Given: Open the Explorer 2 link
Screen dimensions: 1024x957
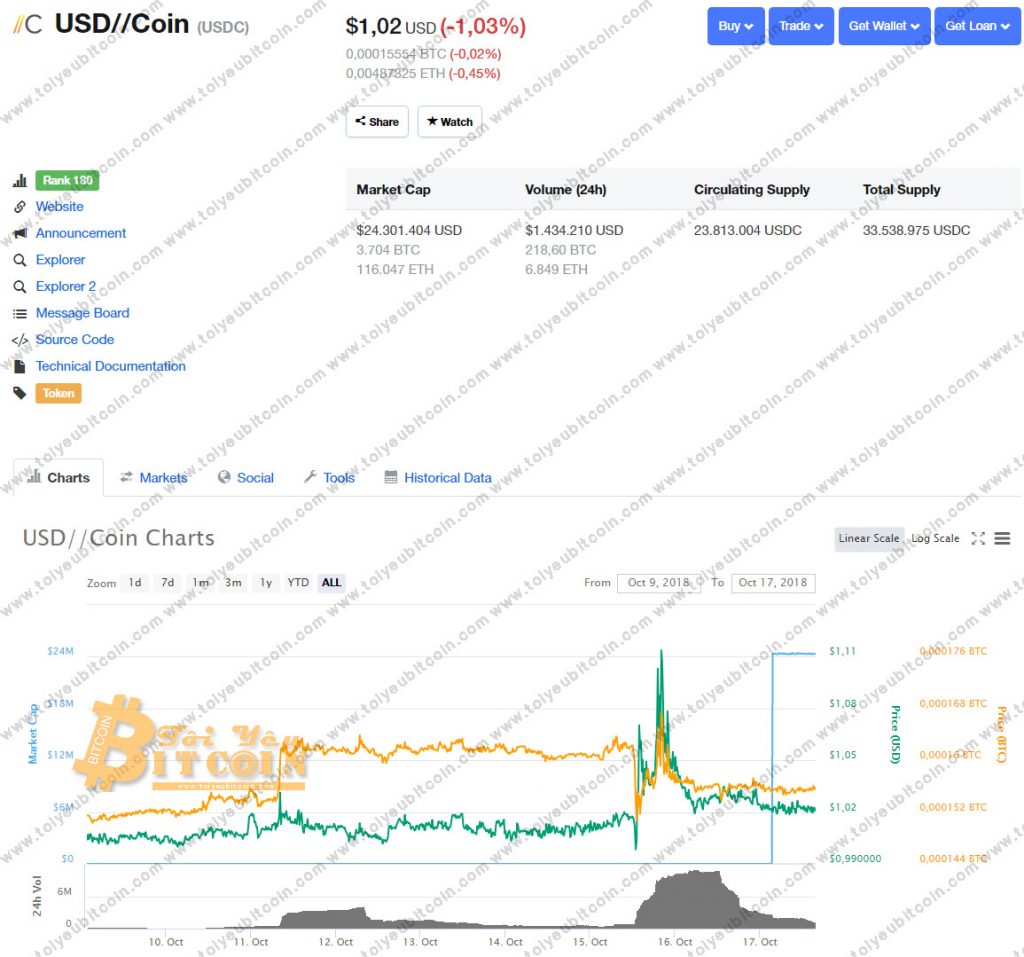Looking at the screenshot, I should (65, 287).
